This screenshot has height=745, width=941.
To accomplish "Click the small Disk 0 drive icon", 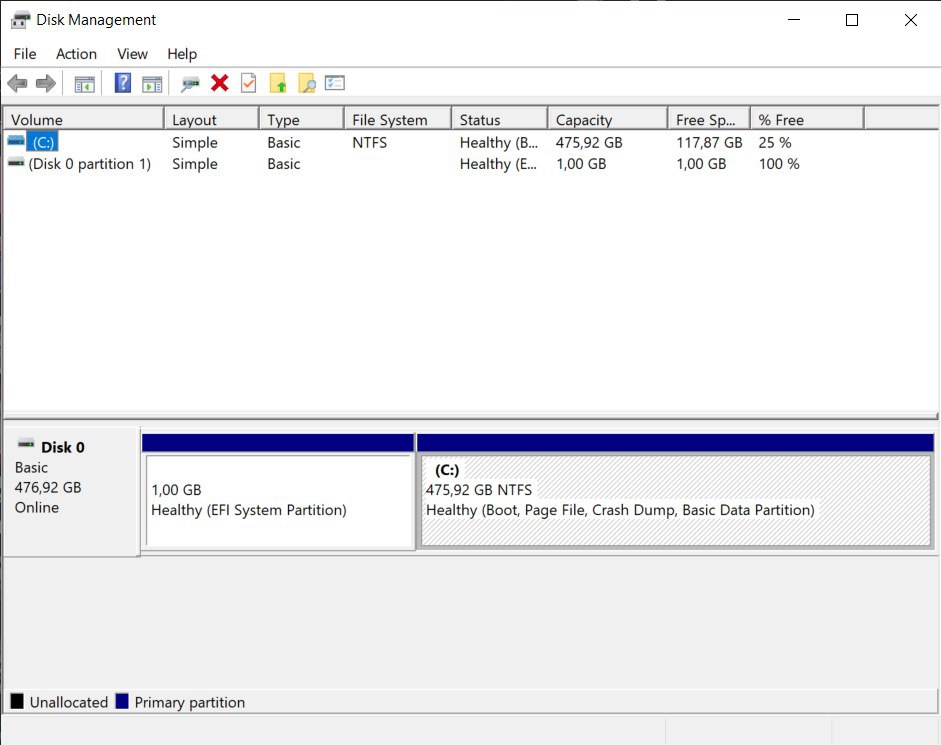I will point(26,444).
